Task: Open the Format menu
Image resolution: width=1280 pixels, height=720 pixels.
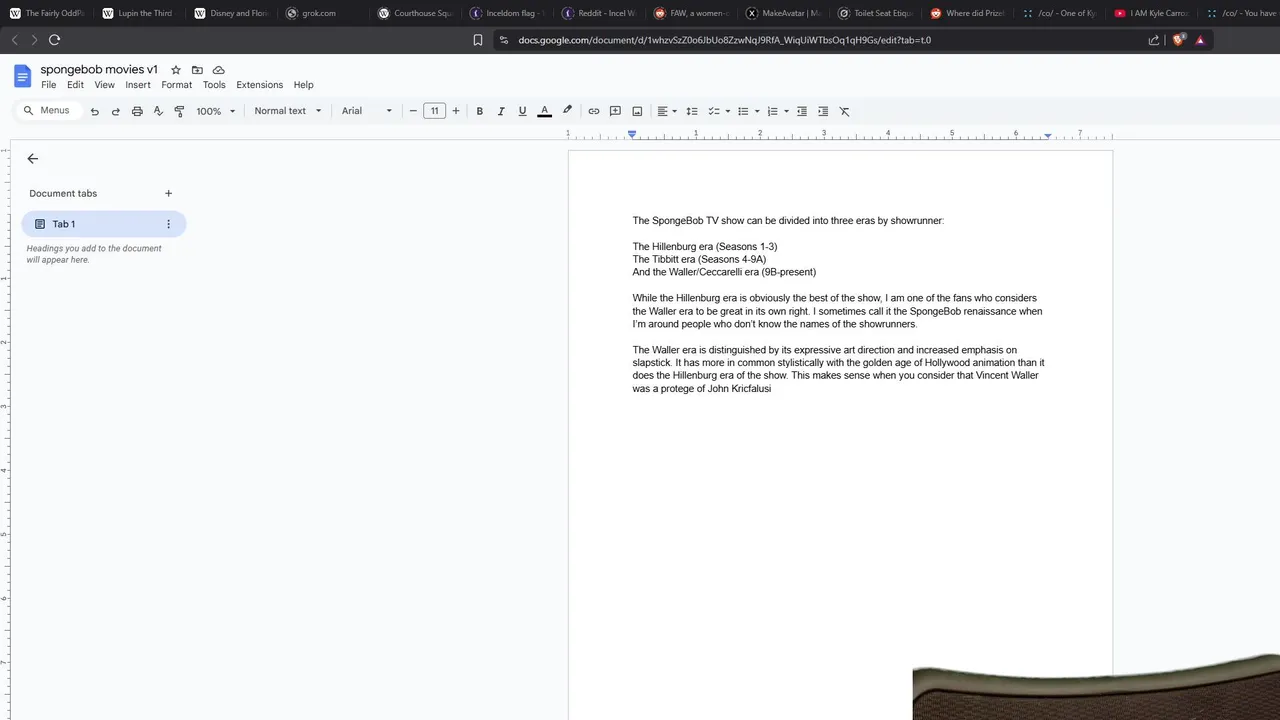Action: coord(177,85)
